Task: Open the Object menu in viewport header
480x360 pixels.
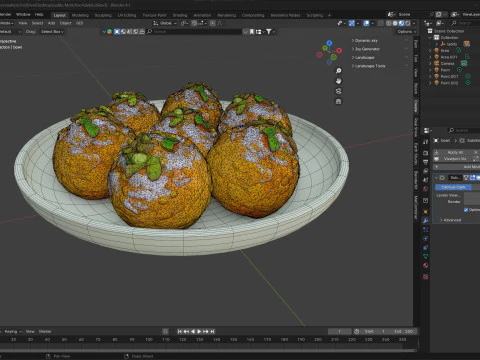Action: coord(65,23)
